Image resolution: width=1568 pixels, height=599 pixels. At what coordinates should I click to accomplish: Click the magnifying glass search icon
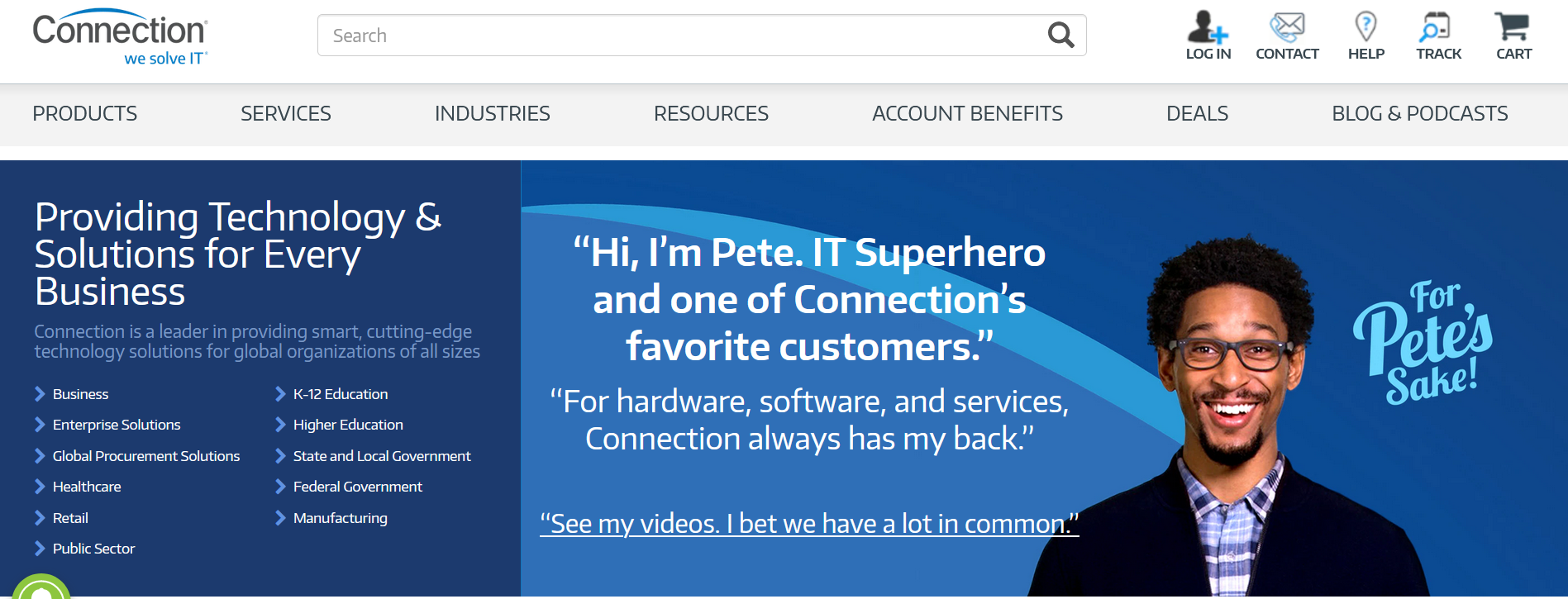point(1060,36)
